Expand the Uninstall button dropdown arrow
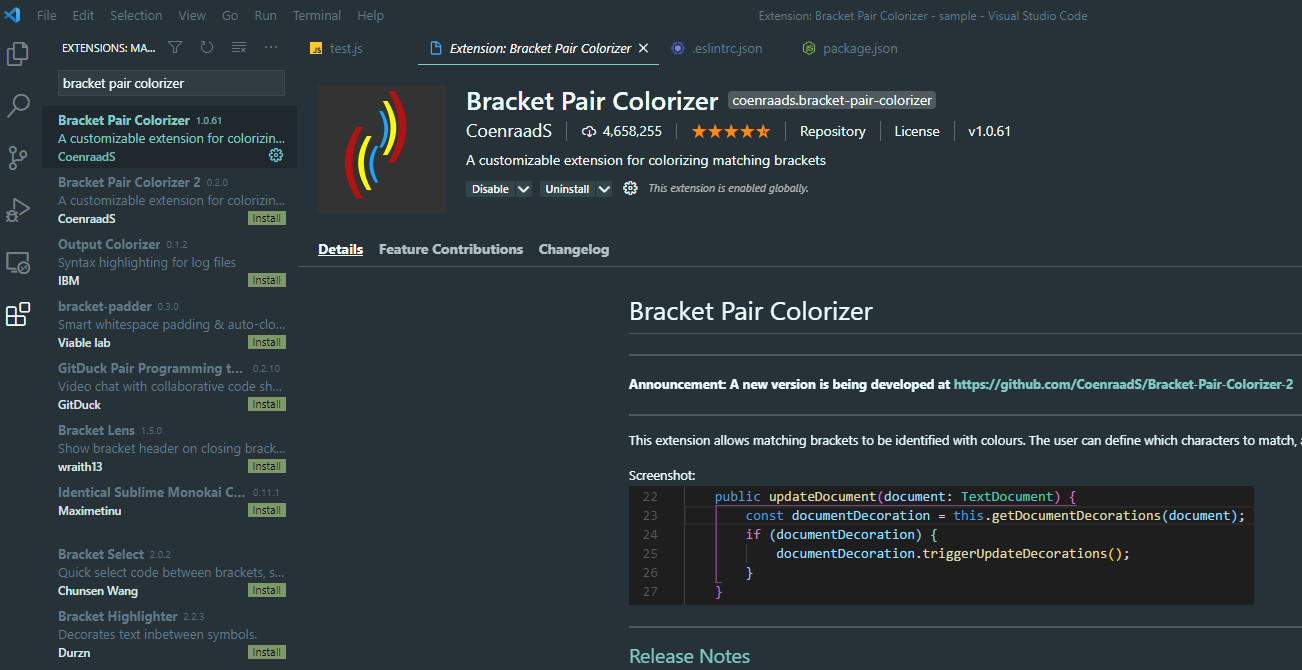1302x670 pixels. click(x=603, y=189)
